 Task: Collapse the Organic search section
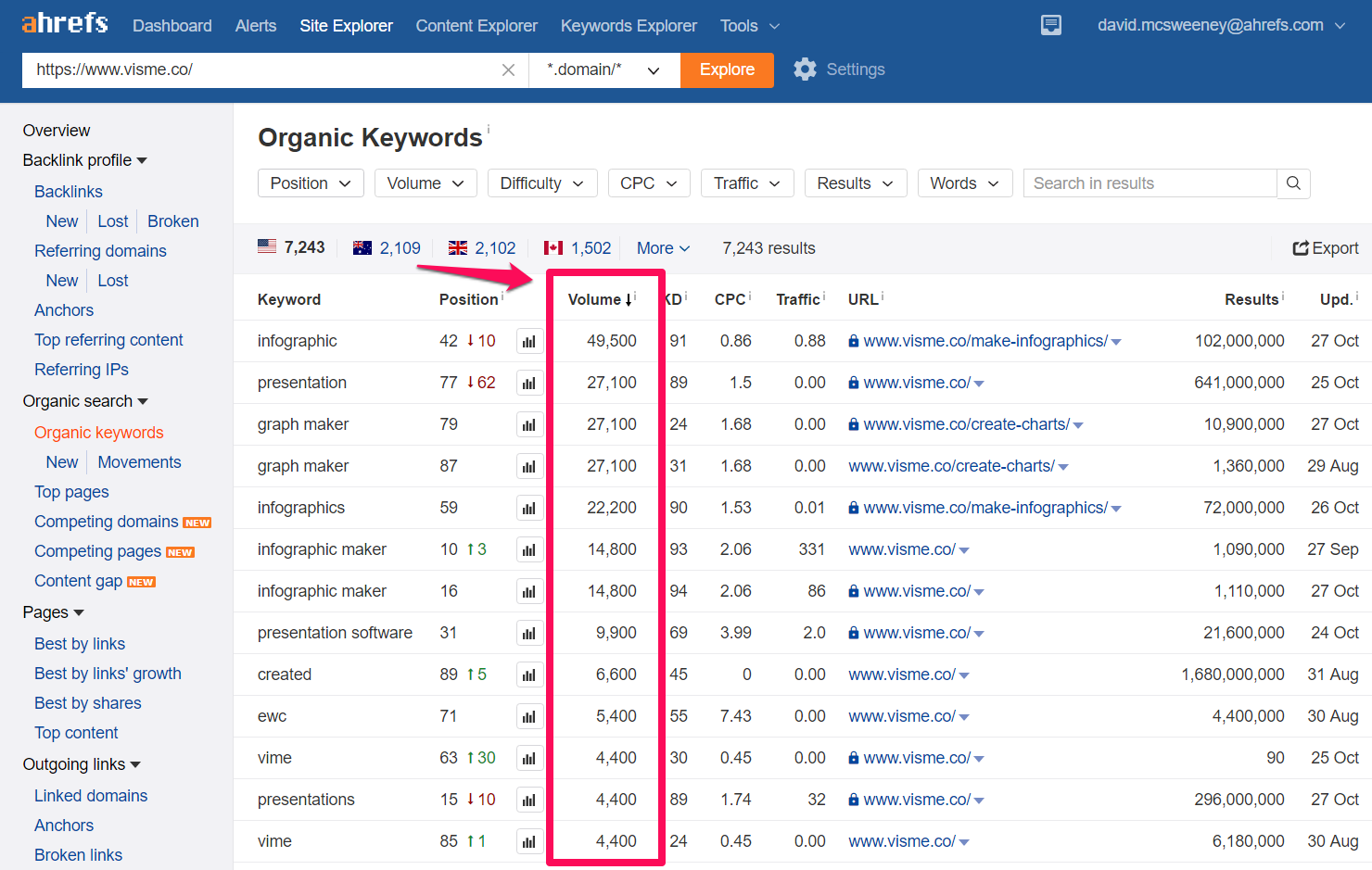pyautogui.click(x=86, y=401)
